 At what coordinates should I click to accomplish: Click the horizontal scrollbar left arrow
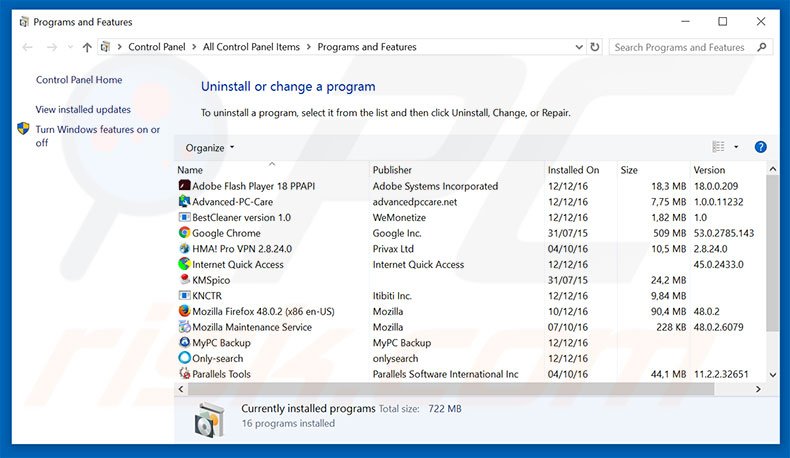[x=181, y=389]
